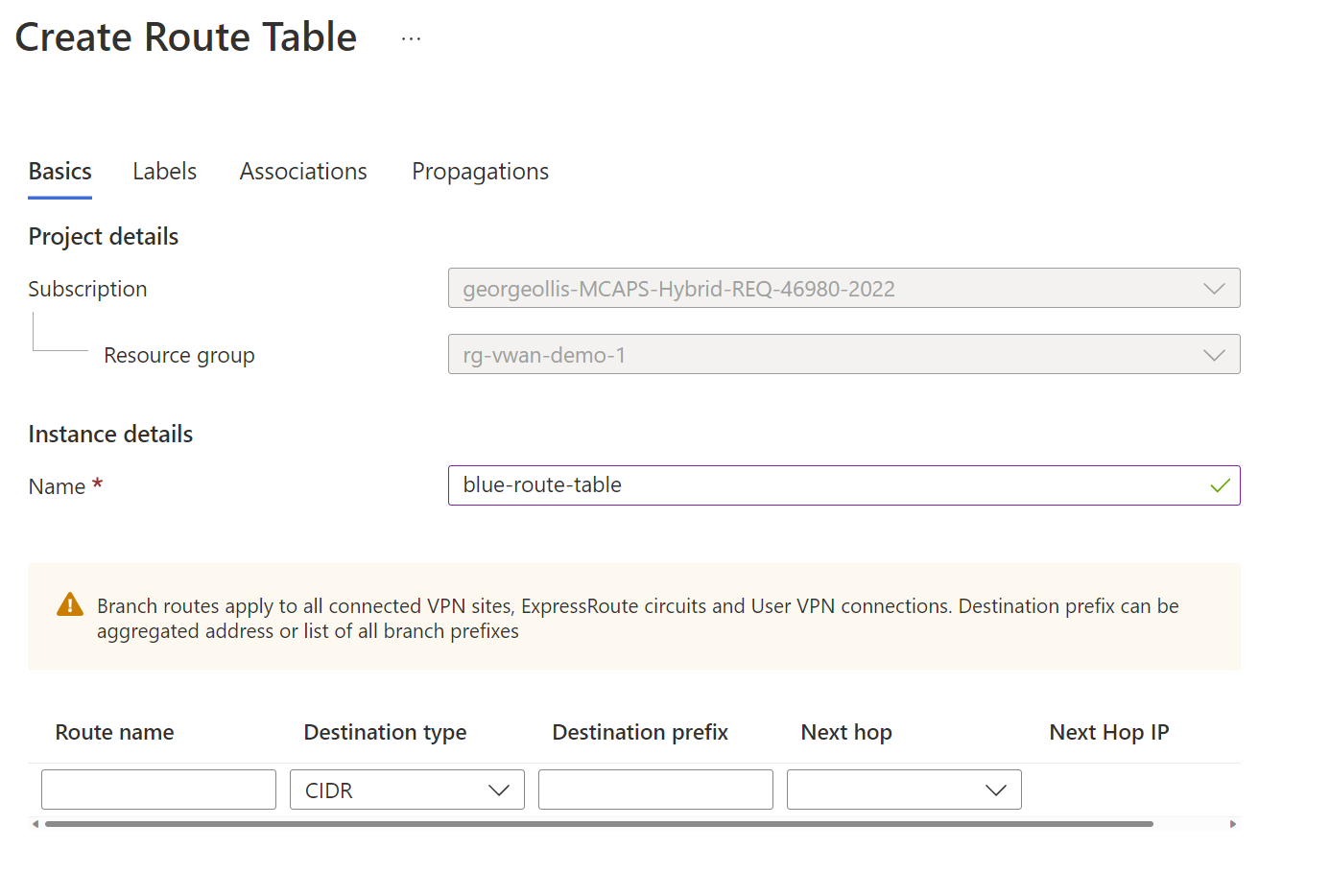
Task: Click the Next hop dropdown chevron arrow
Action: pyautogui.click(x=995, y=790)
